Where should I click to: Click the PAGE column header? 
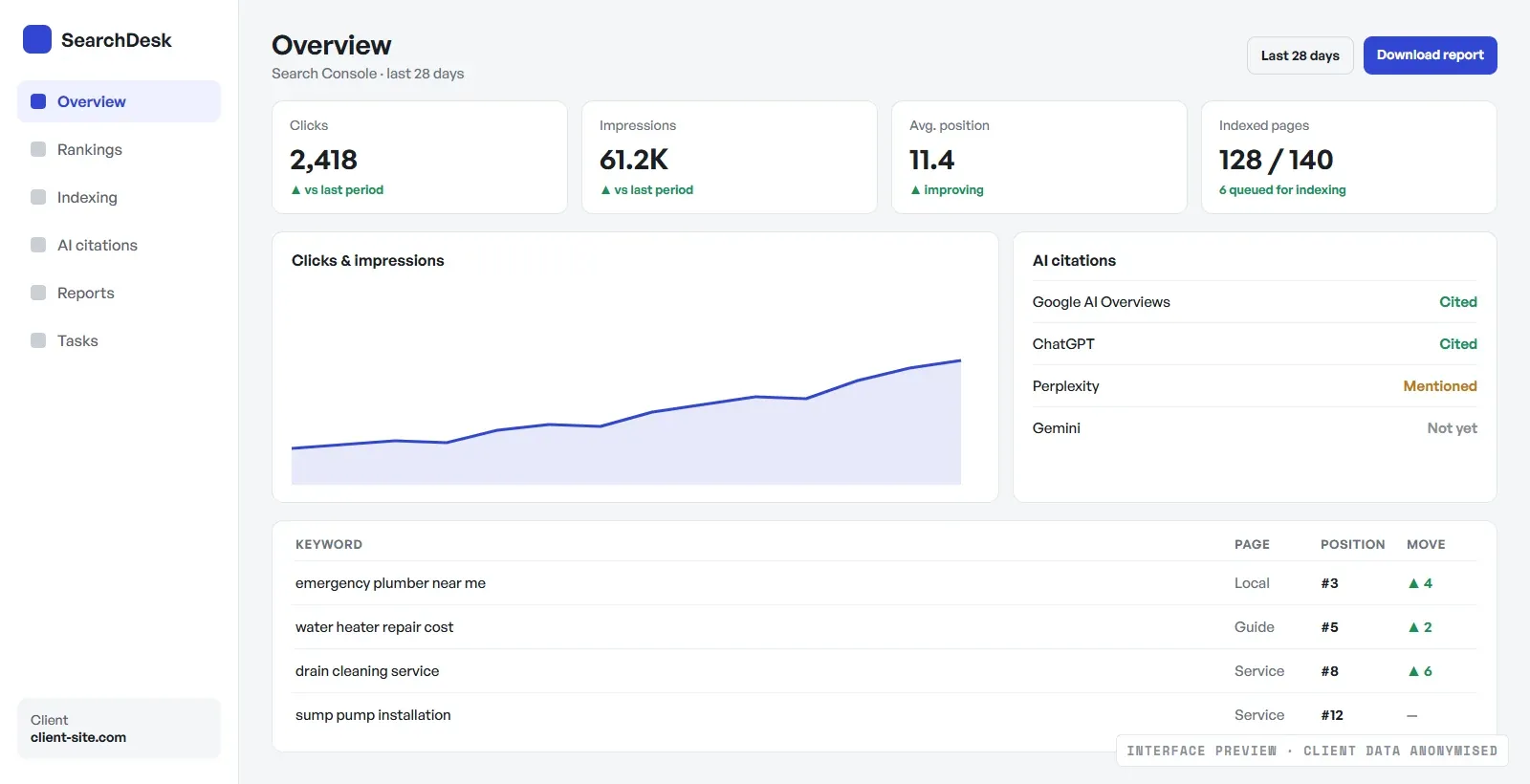1252,544
